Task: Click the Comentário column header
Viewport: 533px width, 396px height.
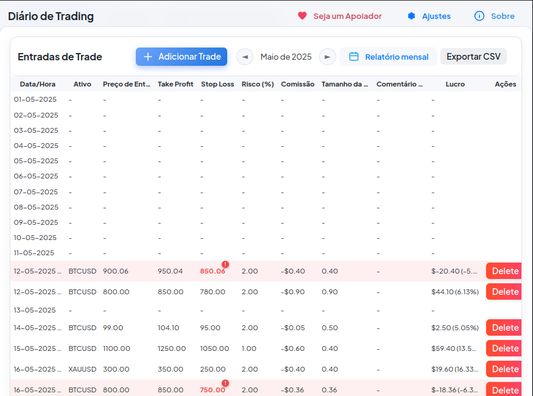Action: click(x=399, y=84)
